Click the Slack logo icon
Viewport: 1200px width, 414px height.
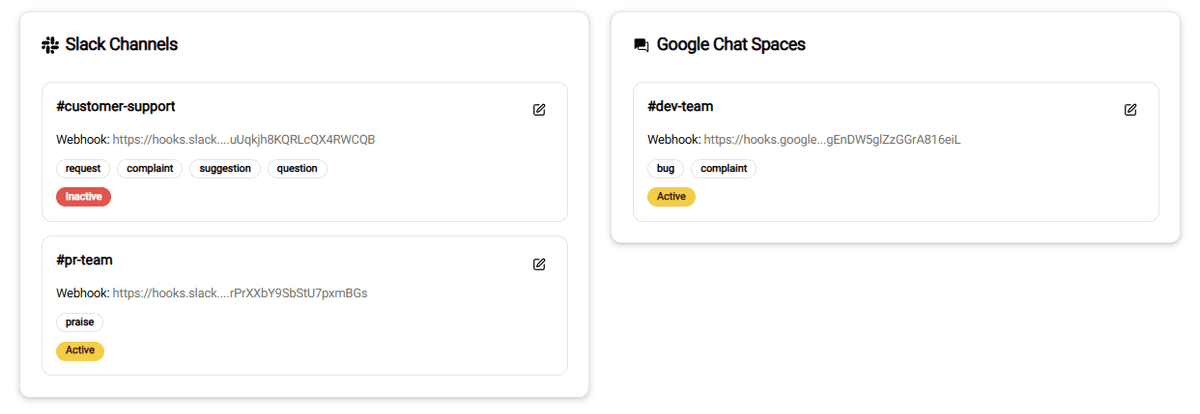coord(50,45)
